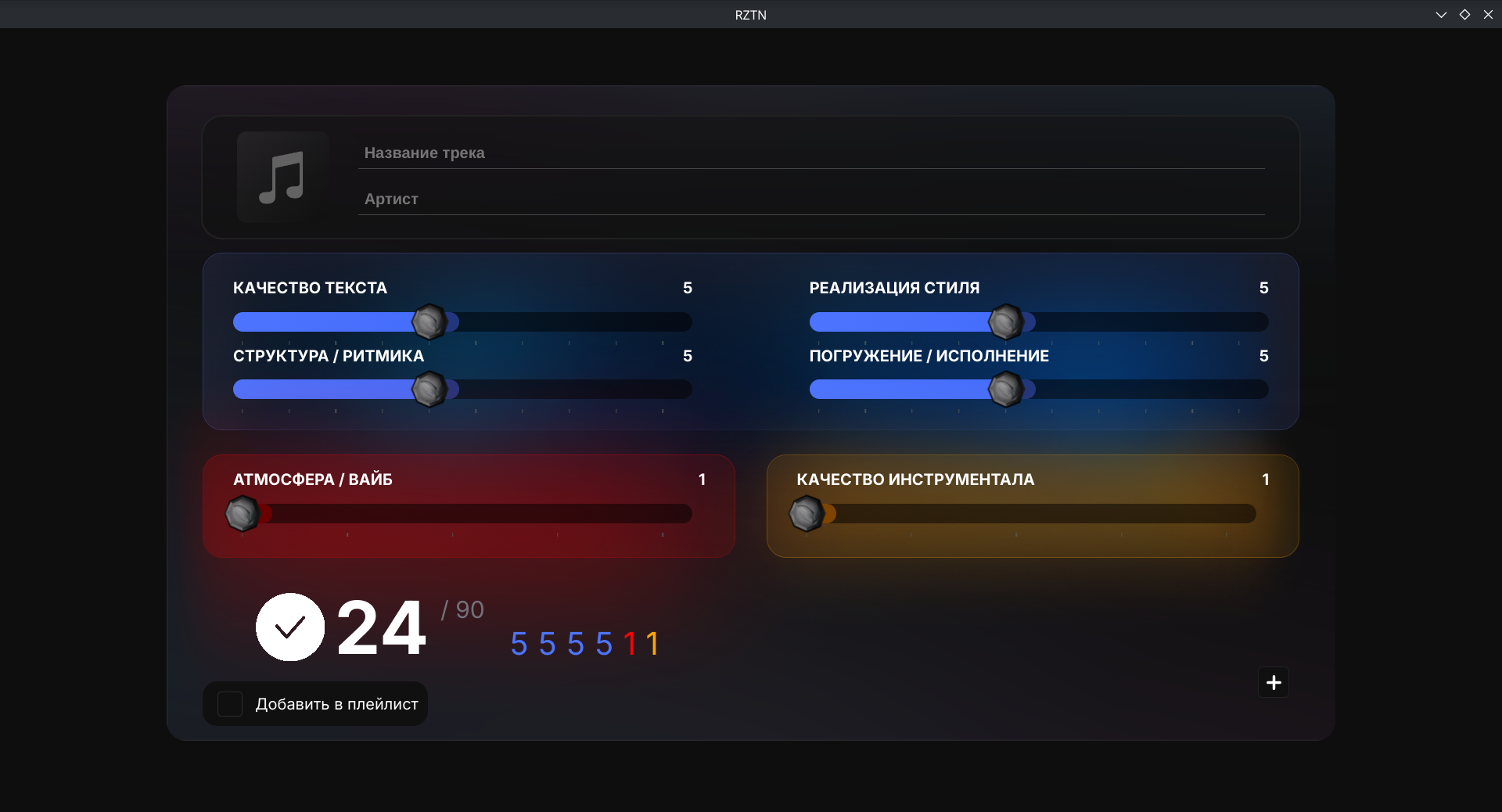
Task: Click the plus button in bottom right
Action: tap(1274, 682)
